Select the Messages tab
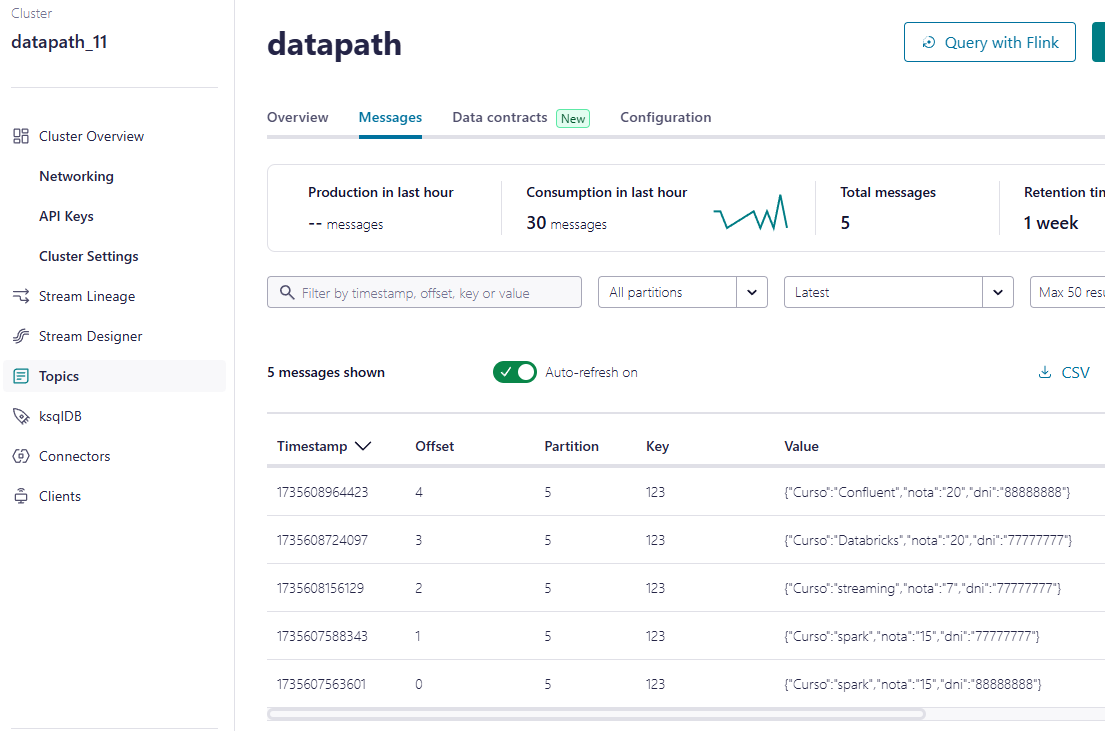Image resolution: width=1105 pixels, height=731 pixels. (390, 117)
